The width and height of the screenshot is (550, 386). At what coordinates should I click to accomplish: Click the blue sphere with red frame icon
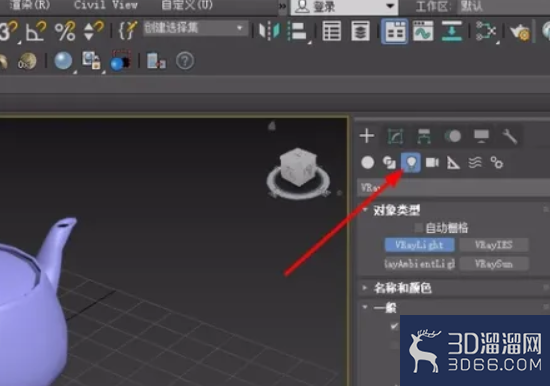click(121, 61)
